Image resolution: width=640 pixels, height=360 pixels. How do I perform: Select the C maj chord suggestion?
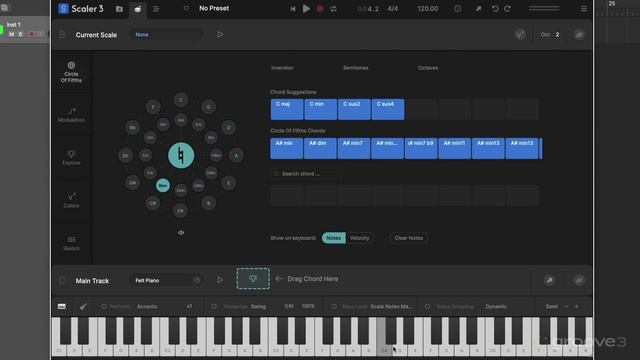(287, 109)
